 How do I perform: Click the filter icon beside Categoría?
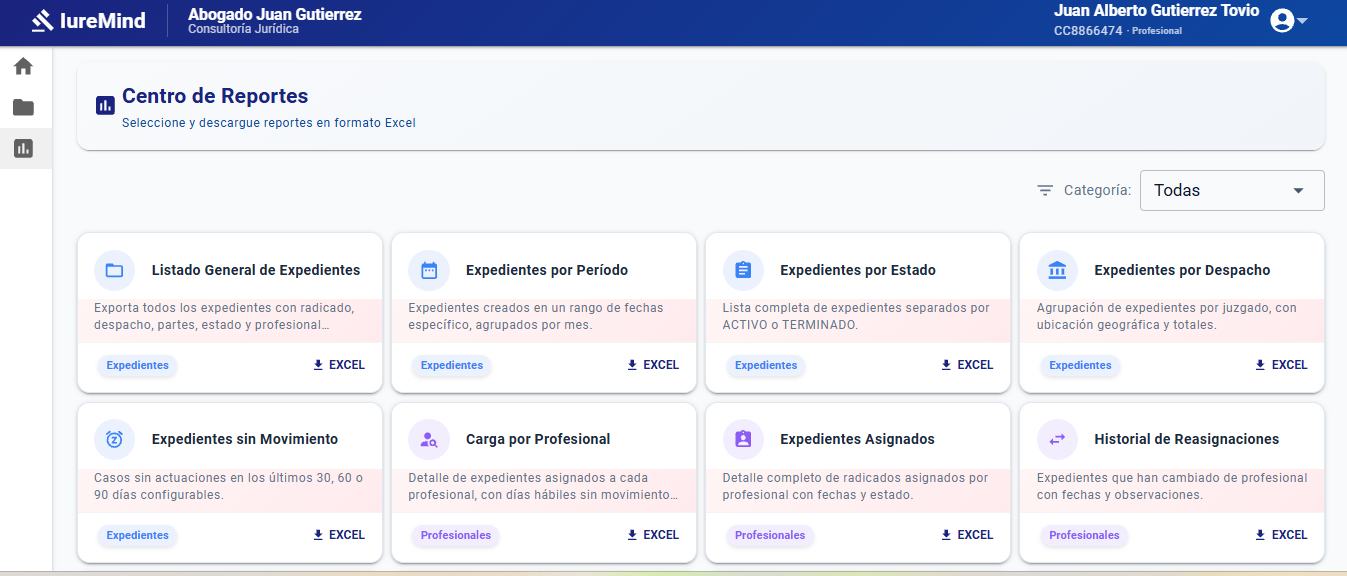(1045, 190)
